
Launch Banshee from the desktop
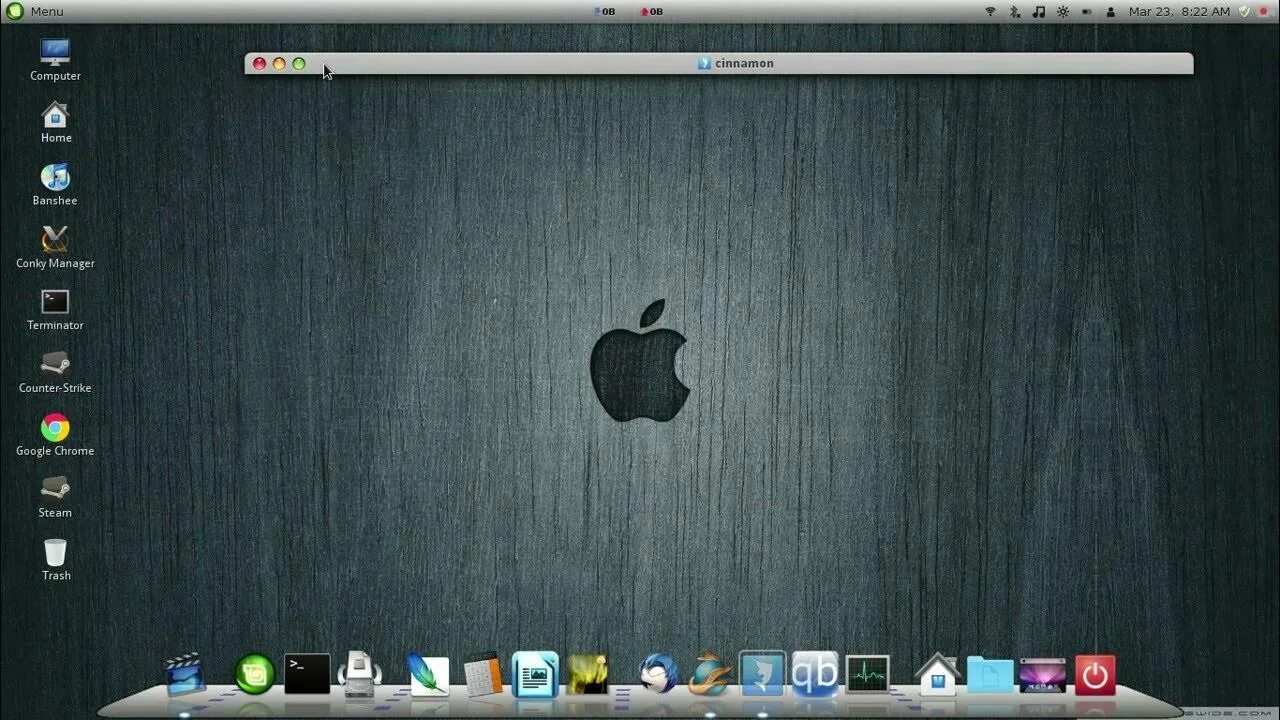point(55,186)
